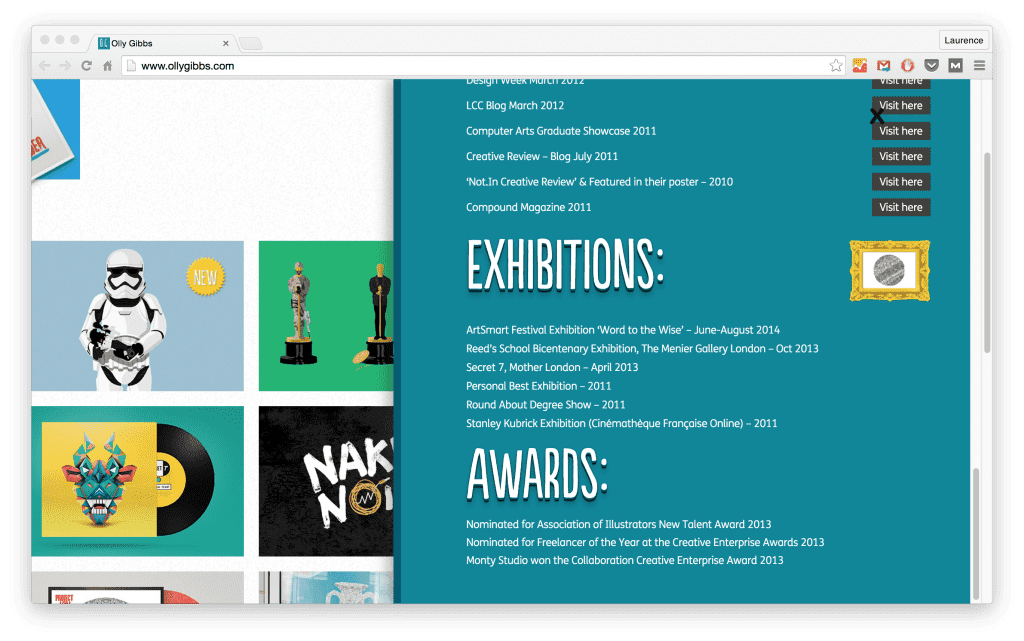Click 'Round About Degree Show – 2011'
Image resolution: width=1024 pixels, height=641 pixels.
545,405
